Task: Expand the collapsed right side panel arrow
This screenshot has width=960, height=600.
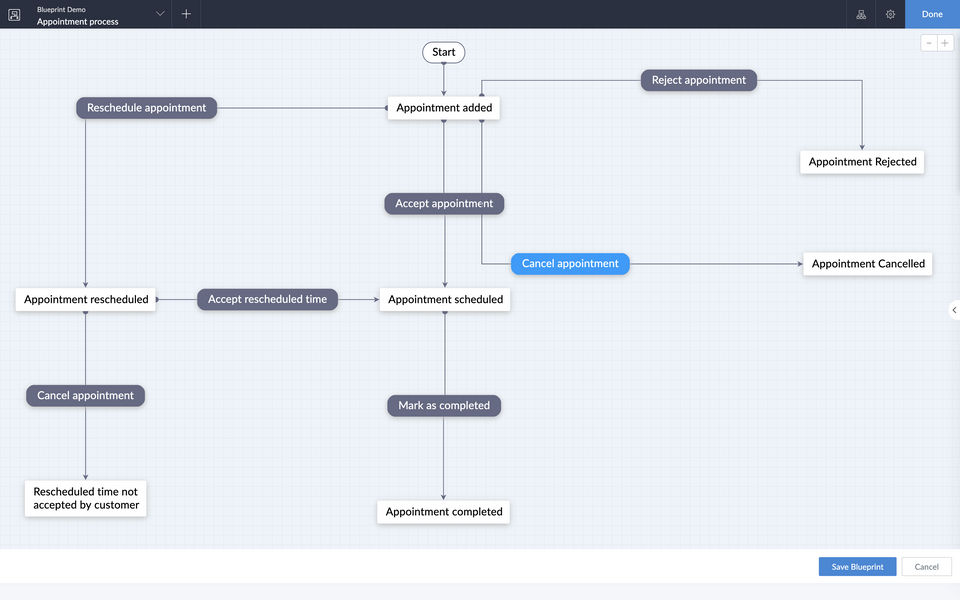Action: 954,310
